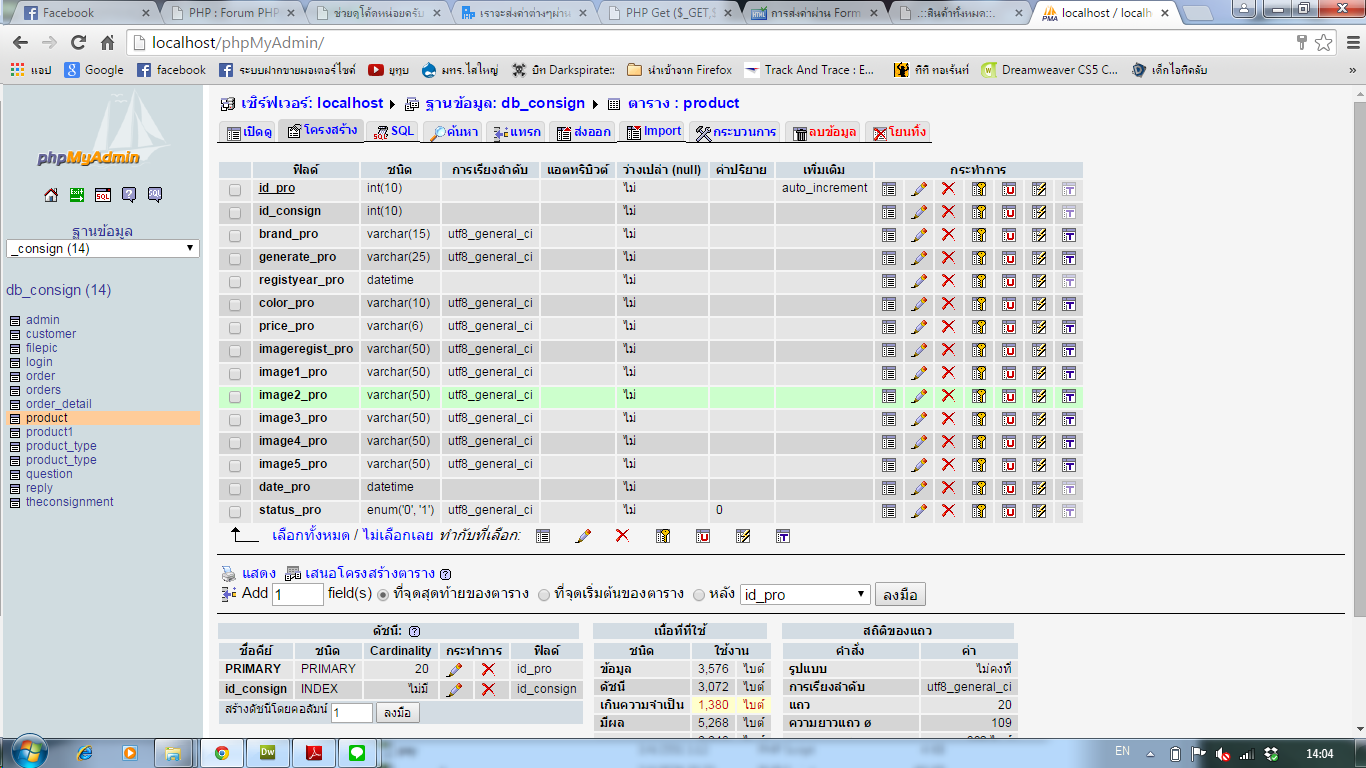Click ลงมือ button next to Add fields
Viewport: 1366px width, 768px height.
[900, 595]
